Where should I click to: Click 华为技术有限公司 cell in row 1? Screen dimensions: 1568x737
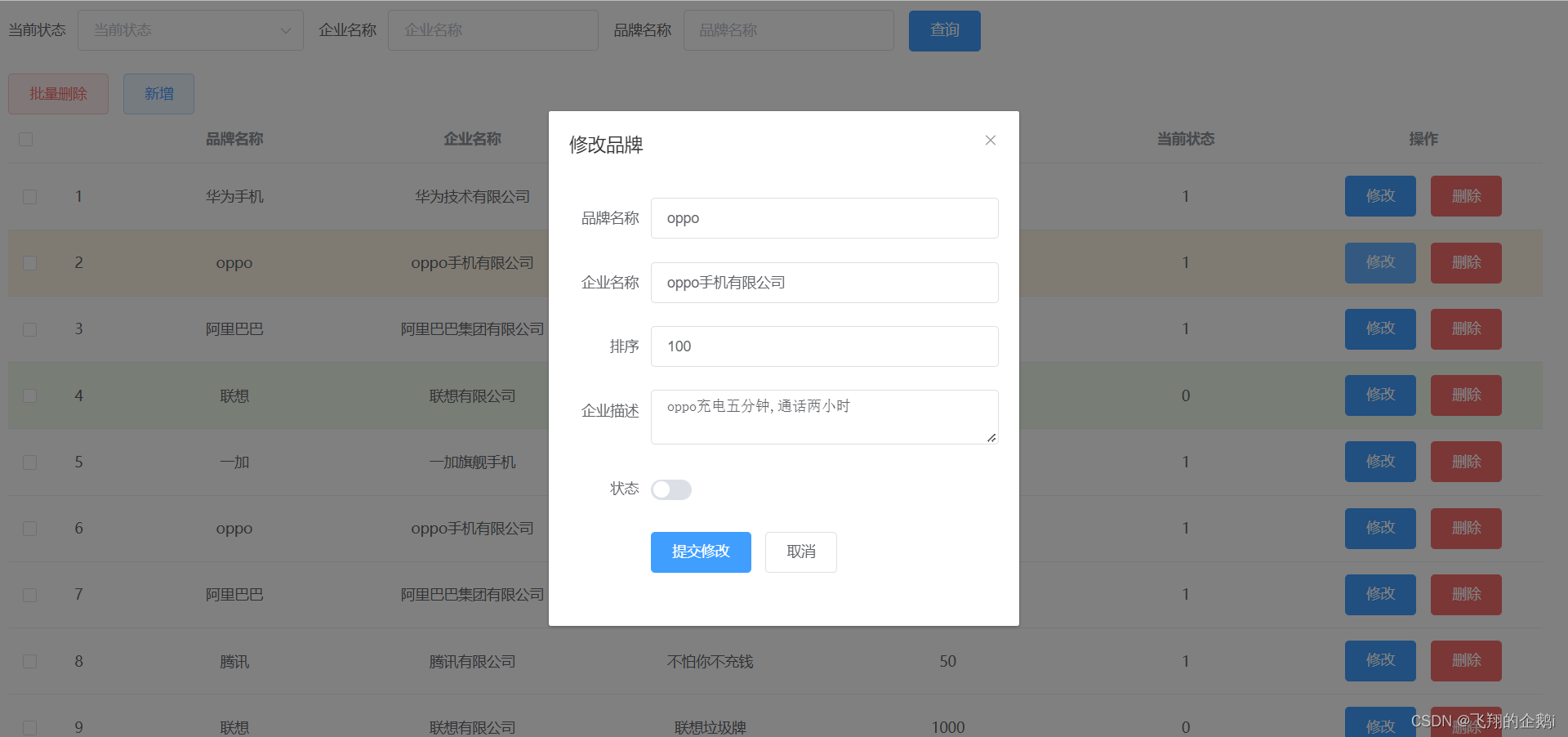pos(472,197)
